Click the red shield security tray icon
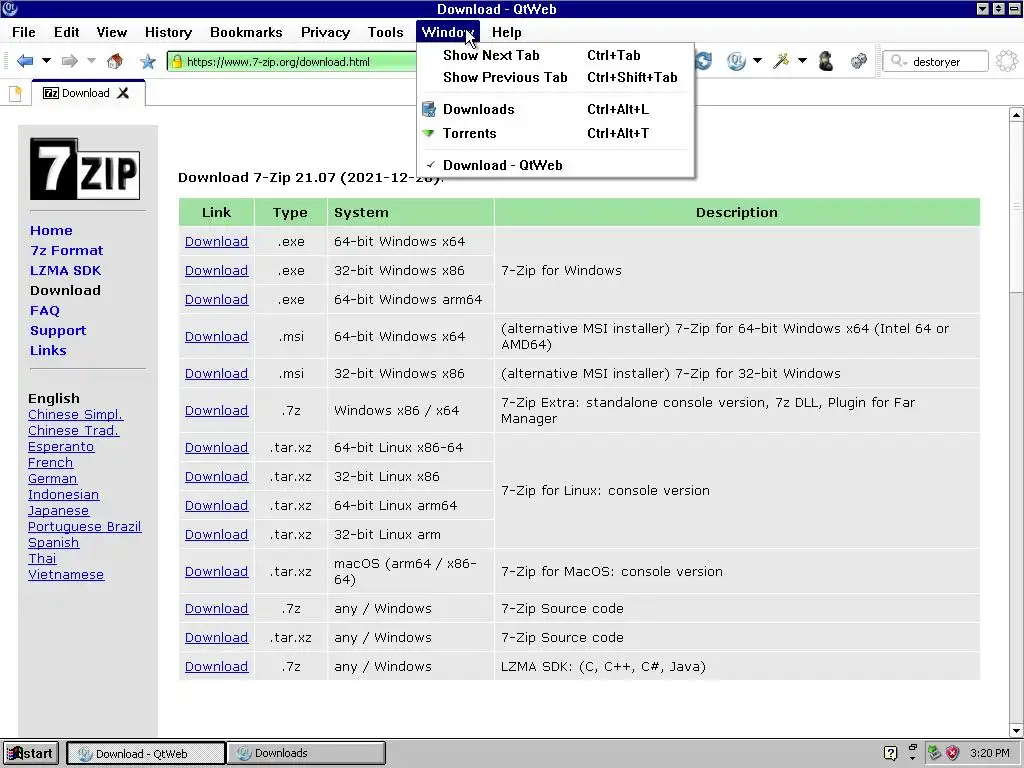 [953, 753]
